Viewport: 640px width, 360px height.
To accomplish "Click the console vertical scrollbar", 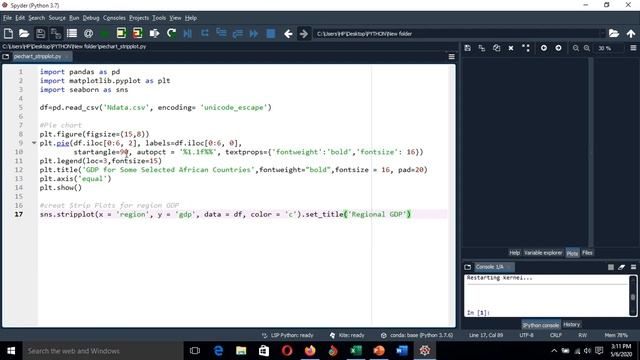I will [633, 296].
